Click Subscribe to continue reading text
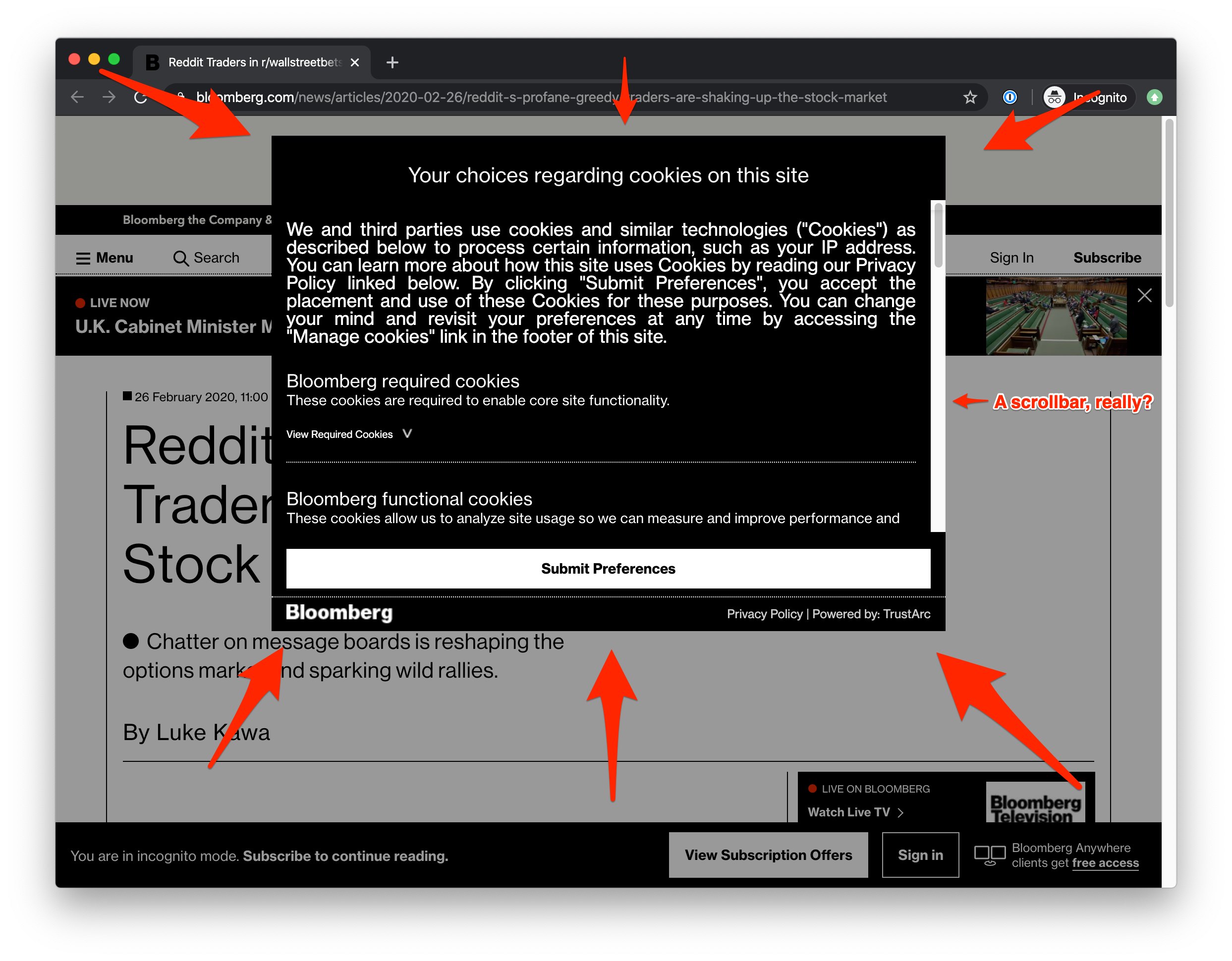 pyautogui.click(x=345, y=855)
